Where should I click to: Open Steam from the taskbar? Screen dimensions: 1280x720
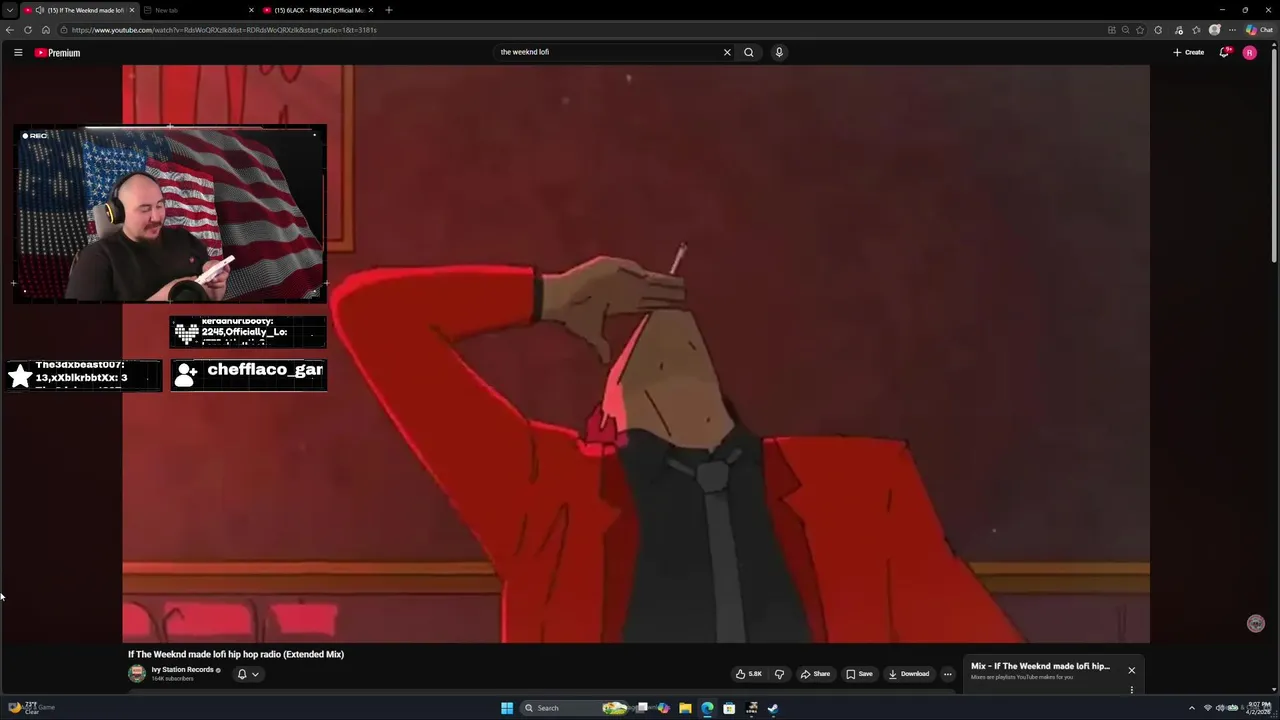point(773,708)
